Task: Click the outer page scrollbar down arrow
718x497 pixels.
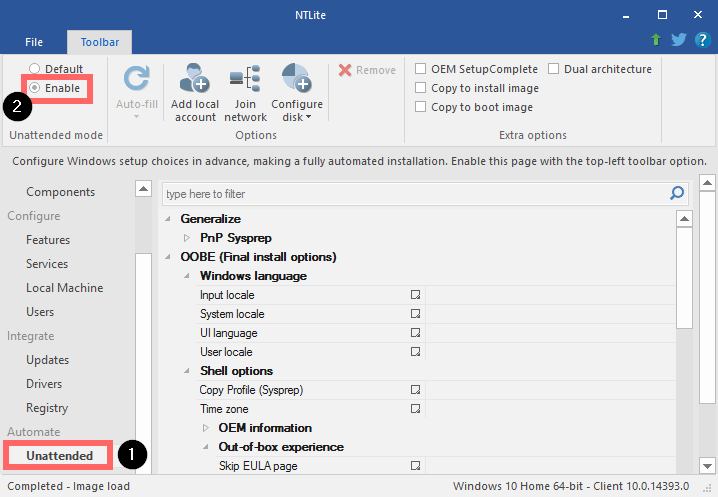Action: (707, 466)
